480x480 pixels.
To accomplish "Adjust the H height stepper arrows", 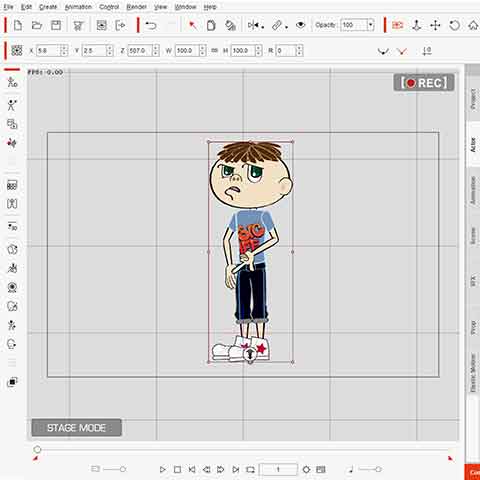I will pos(258,51).
